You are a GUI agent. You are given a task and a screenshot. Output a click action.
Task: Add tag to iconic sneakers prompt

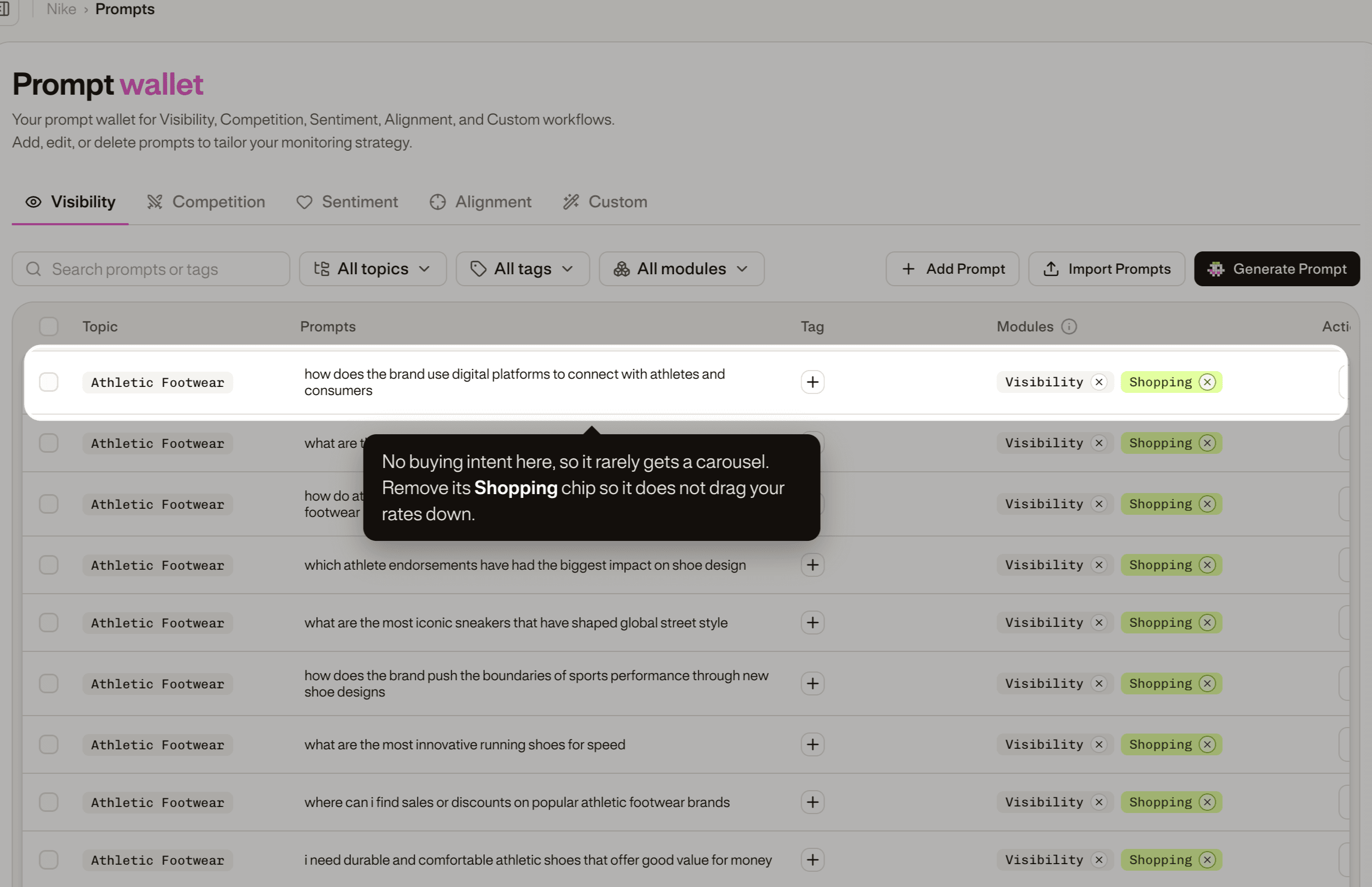coord(812,623)
